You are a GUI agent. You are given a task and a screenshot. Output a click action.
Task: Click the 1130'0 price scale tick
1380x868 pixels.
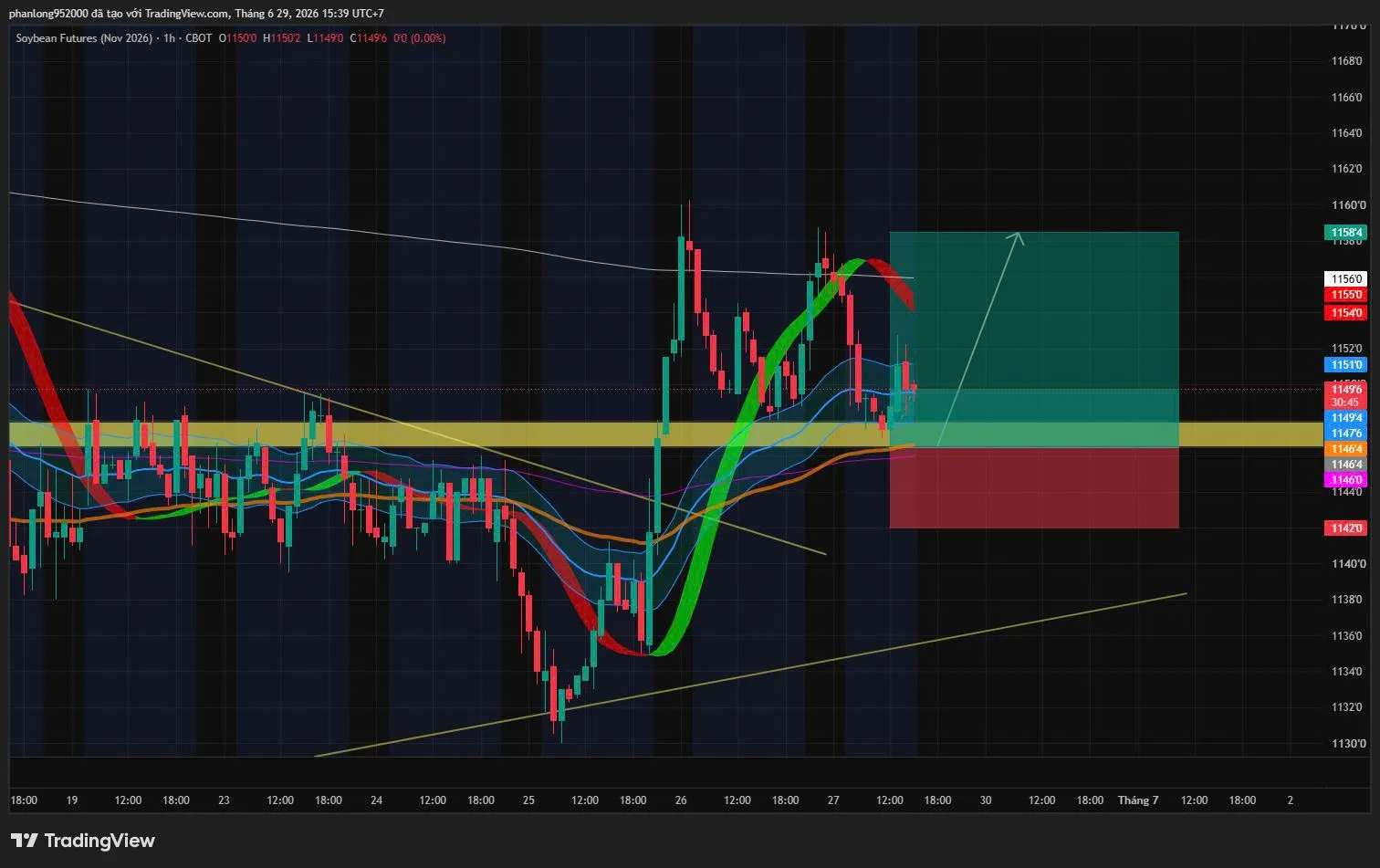tap(1347, 744)
